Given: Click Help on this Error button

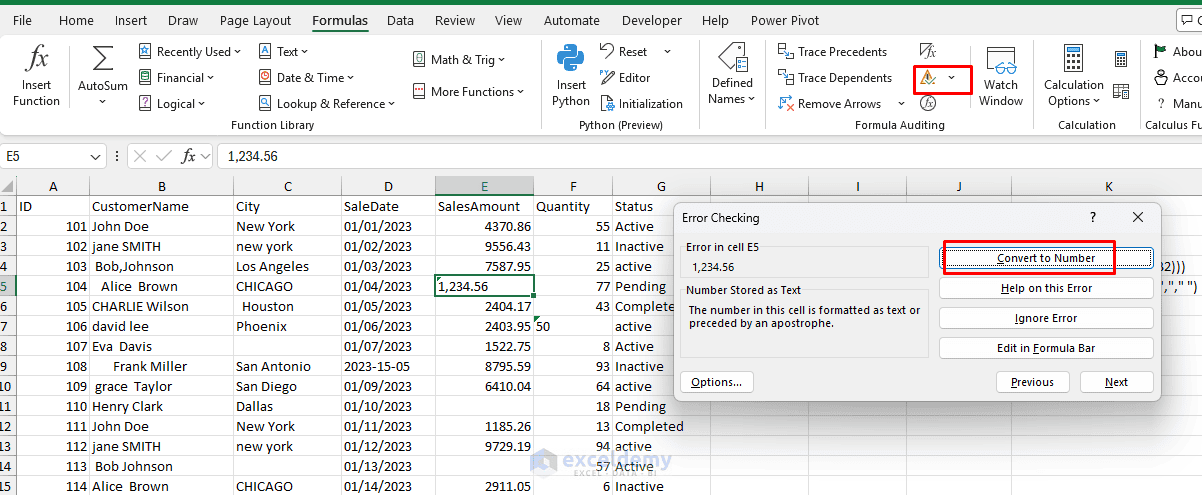Looking at the screenshot, I should tap(1046, 288).
